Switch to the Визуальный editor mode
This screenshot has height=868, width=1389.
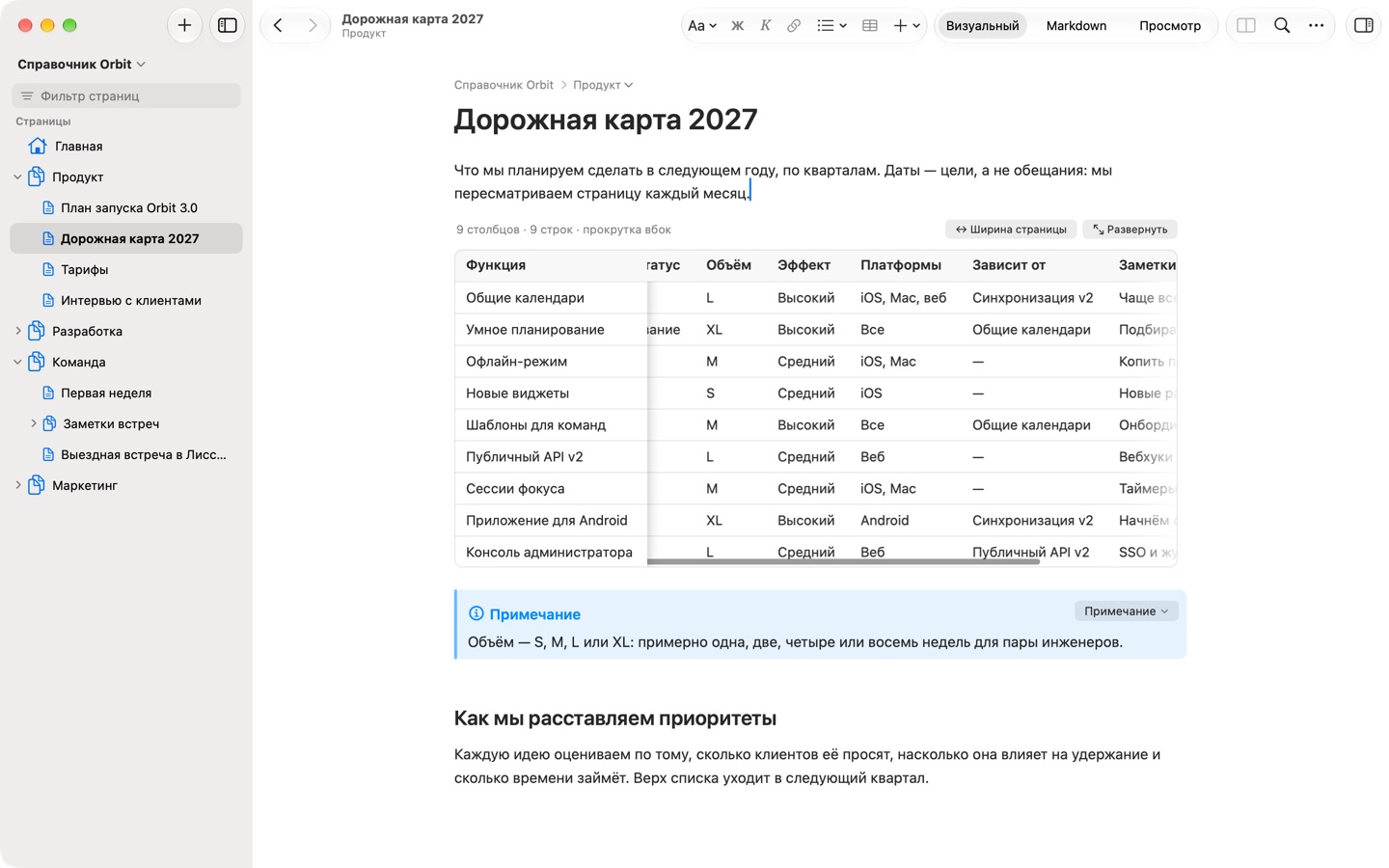coord(982,26)
